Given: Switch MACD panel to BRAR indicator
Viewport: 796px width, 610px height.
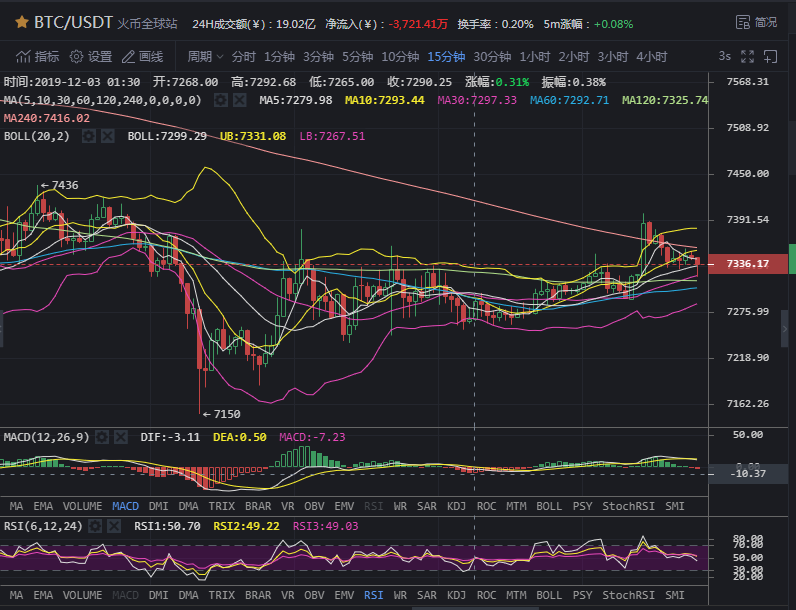Looking at the screenshot, I should tap(258, 506).
